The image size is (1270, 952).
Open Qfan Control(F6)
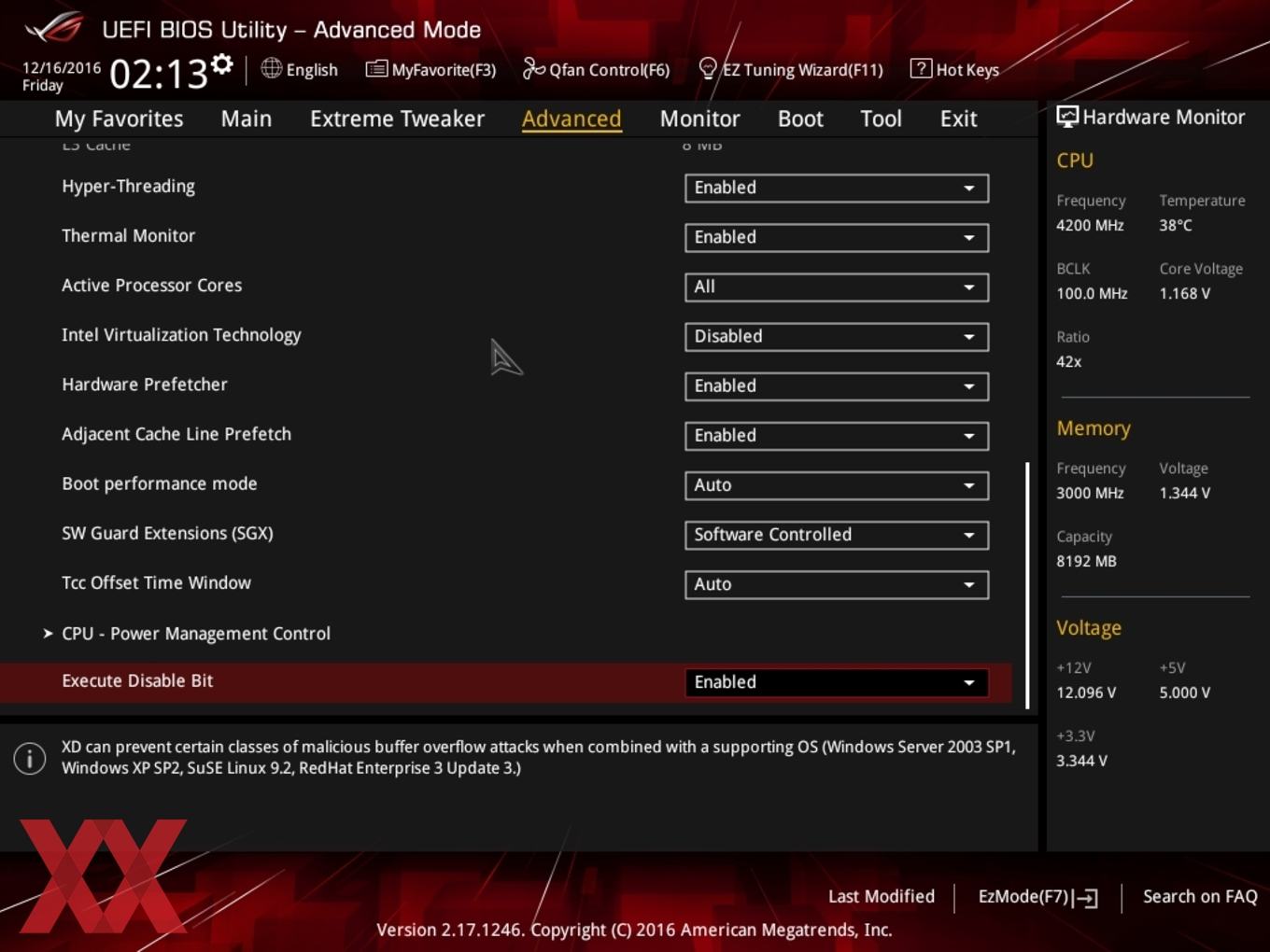click(597, 69)
